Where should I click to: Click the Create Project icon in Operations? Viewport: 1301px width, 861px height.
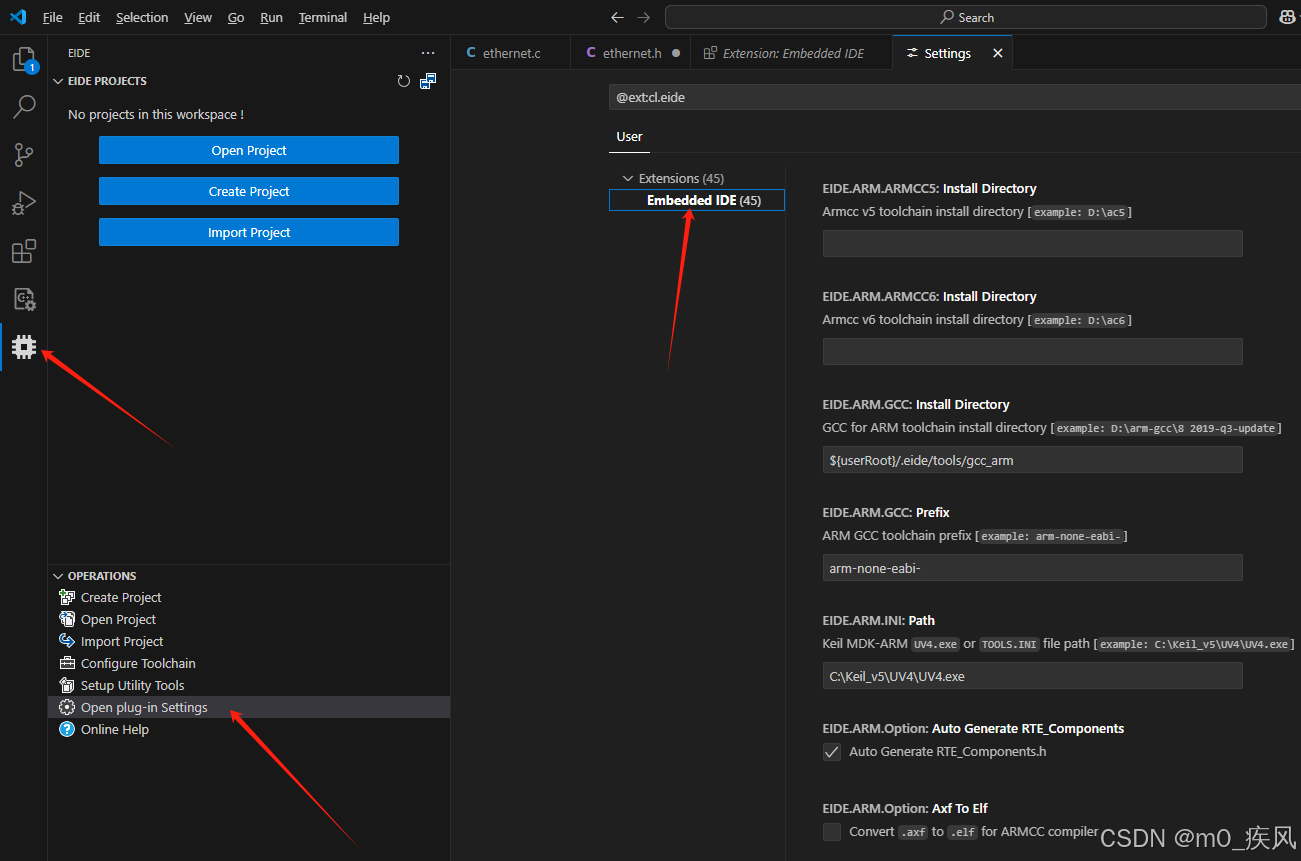[67, 597]
